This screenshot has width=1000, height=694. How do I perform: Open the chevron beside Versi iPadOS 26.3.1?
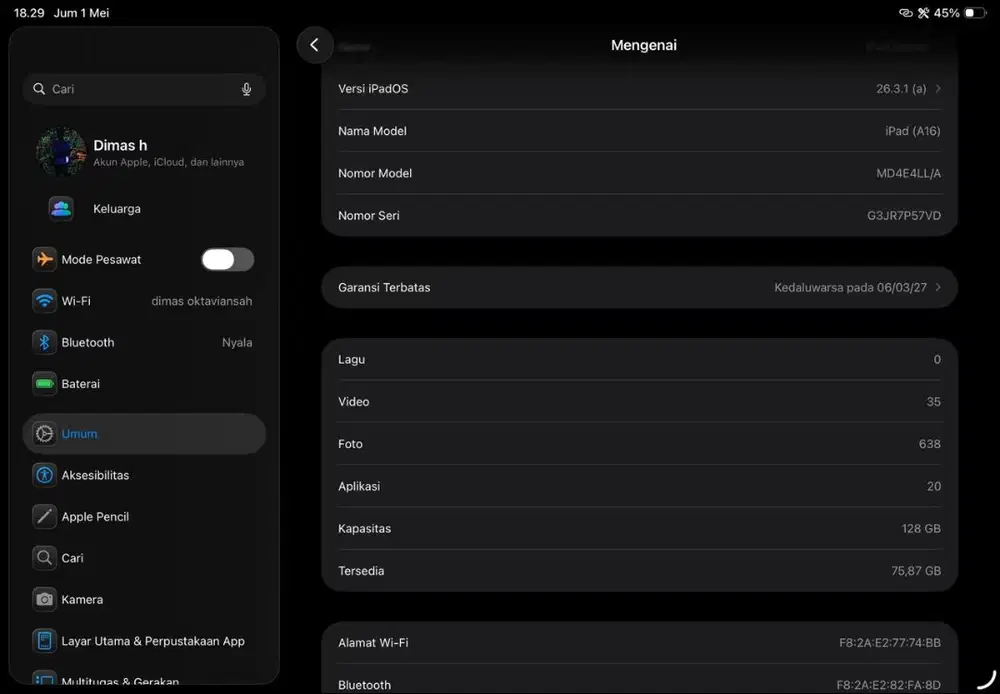coord(938,89)
